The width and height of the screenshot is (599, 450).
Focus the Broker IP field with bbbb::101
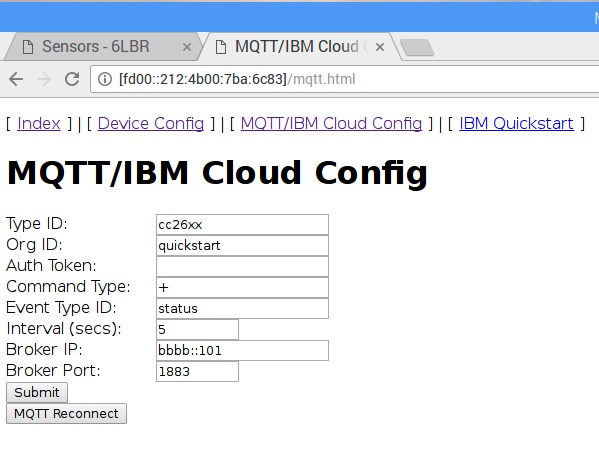coord(242,350)
